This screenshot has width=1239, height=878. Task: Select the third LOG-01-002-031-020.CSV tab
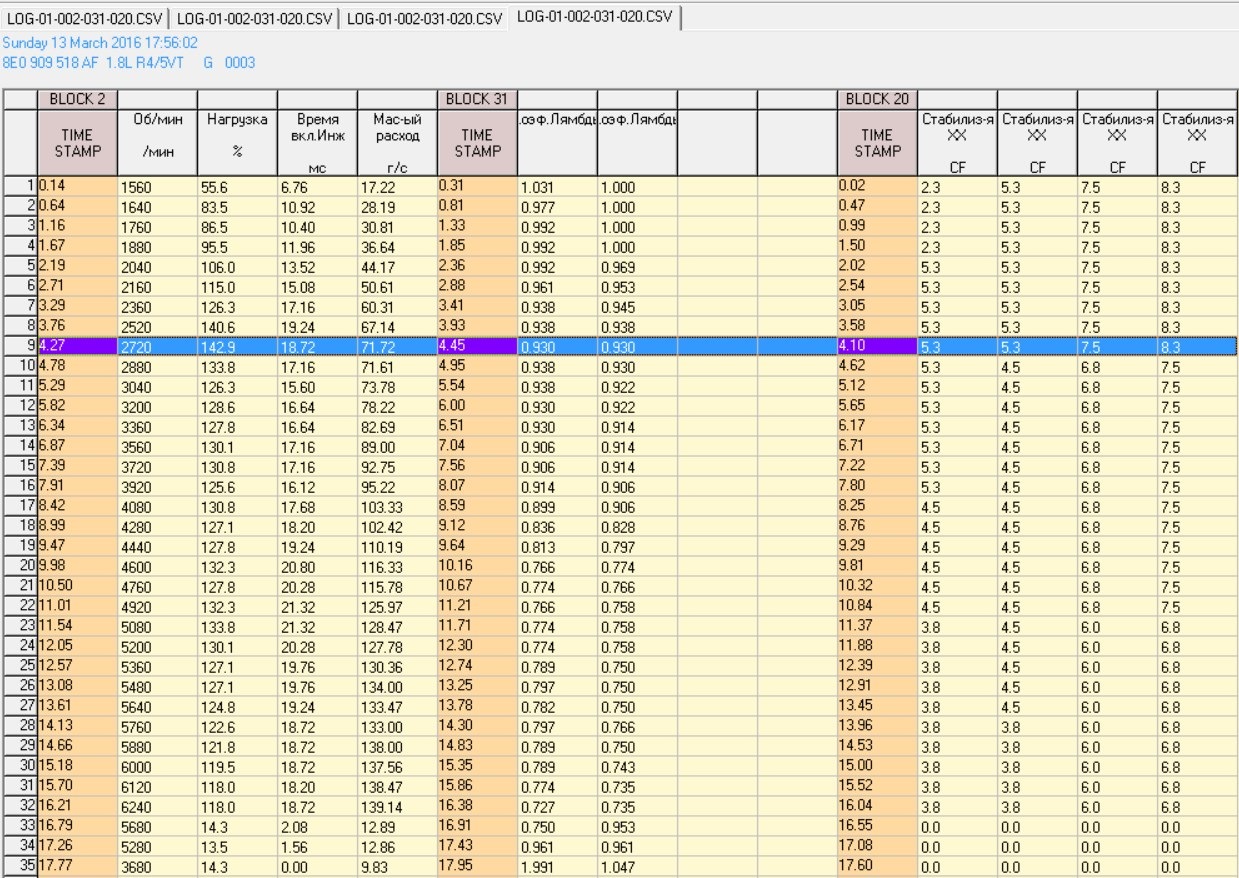(x=424, y=19)
